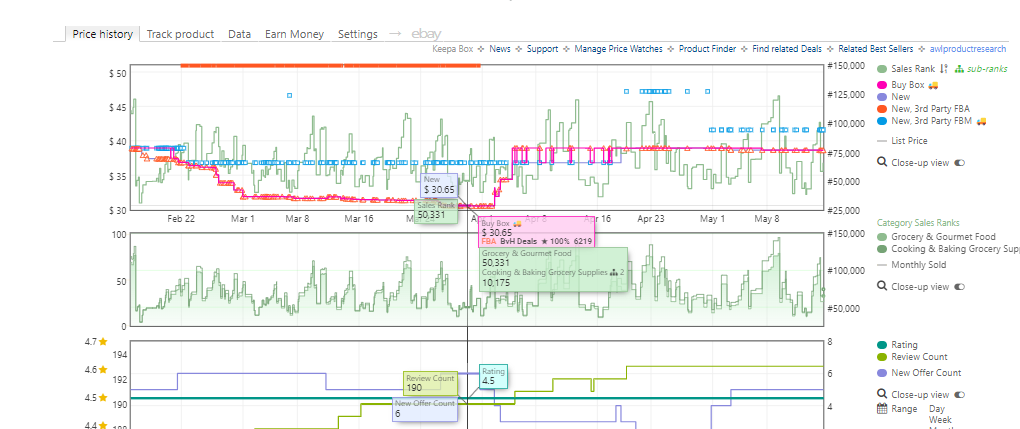This screenshot has height=429, width=1020.
Task: Click Find related Deals
Action: (787, 49)
